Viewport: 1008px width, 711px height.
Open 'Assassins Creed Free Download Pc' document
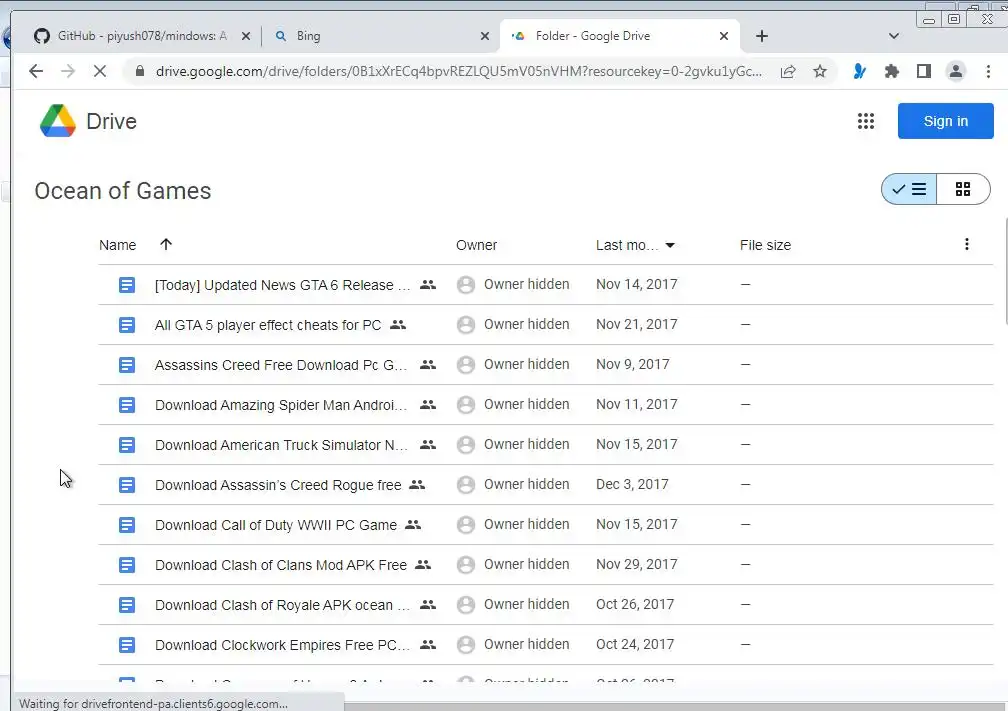pyautogui.click(x=281, y=364)
